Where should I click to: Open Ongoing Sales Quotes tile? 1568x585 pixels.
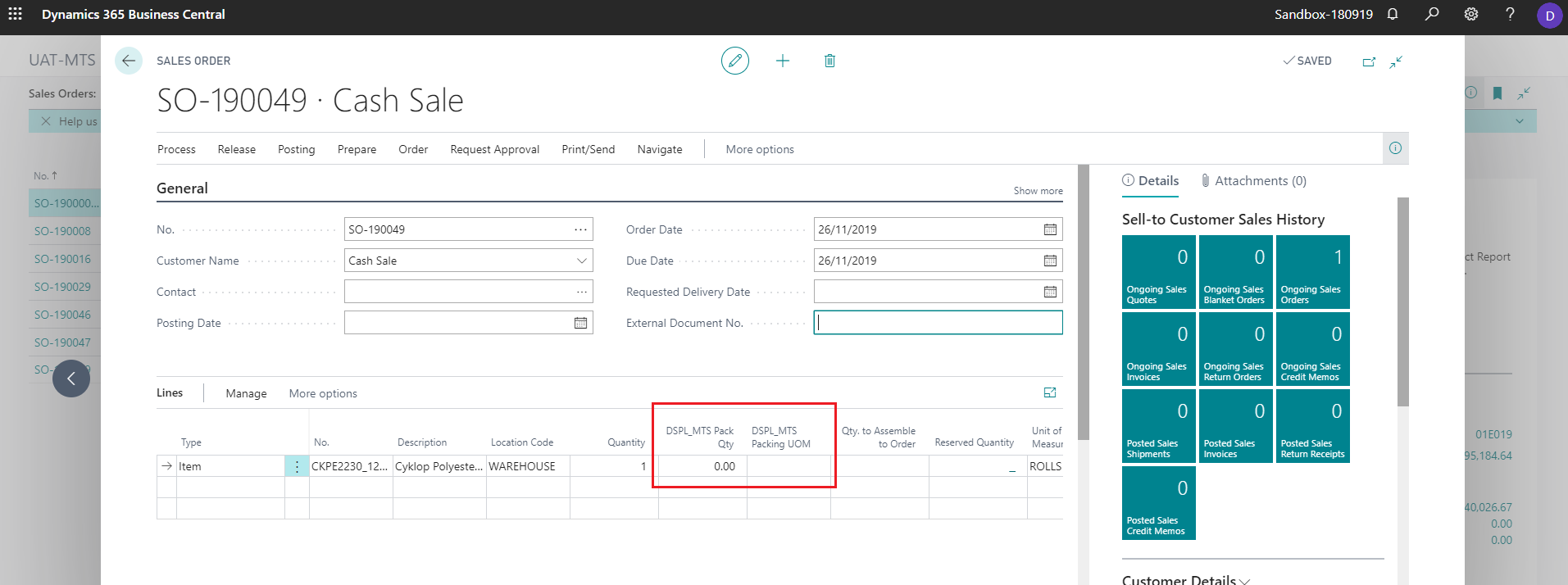point(1159,272)
